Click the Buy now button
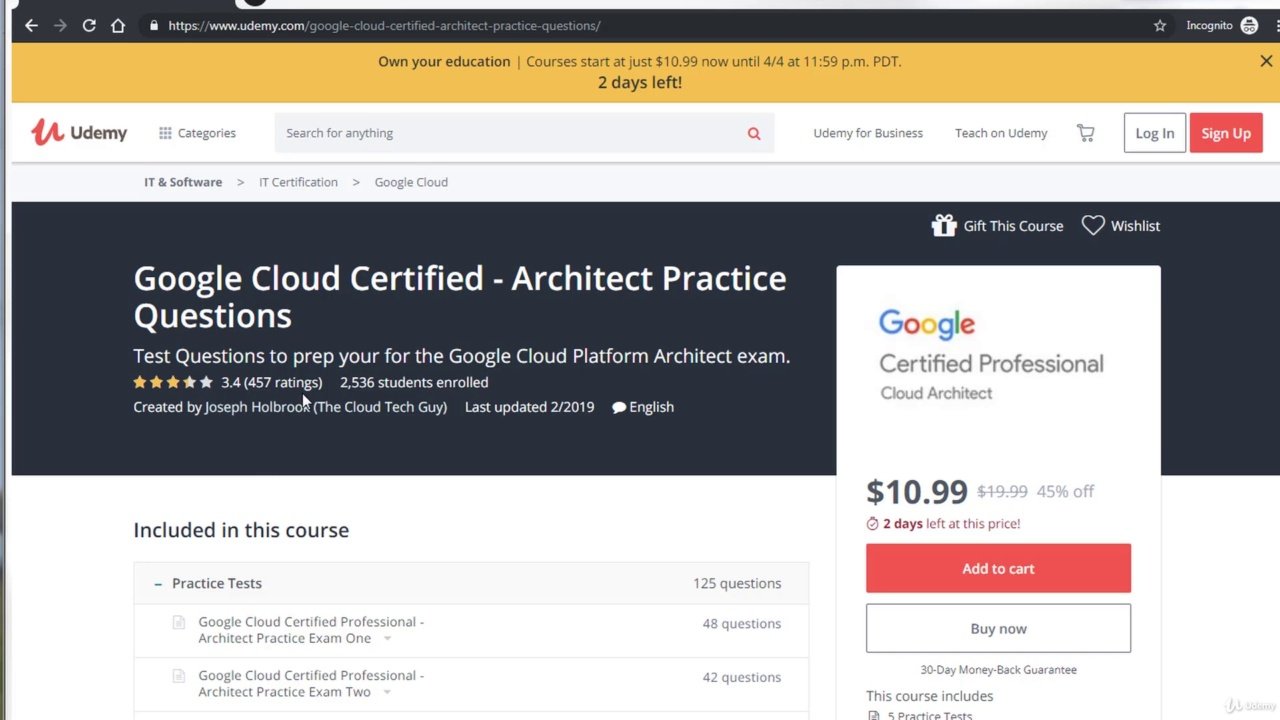The height and width of the screenshot is (720, 1280). point(997,628)
